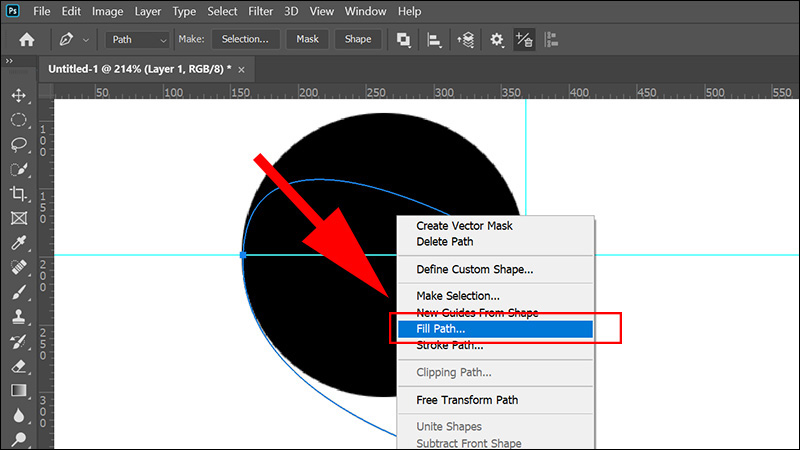800x450 pixels.
Task: Open the Layer menu
Action: [148, 11]
